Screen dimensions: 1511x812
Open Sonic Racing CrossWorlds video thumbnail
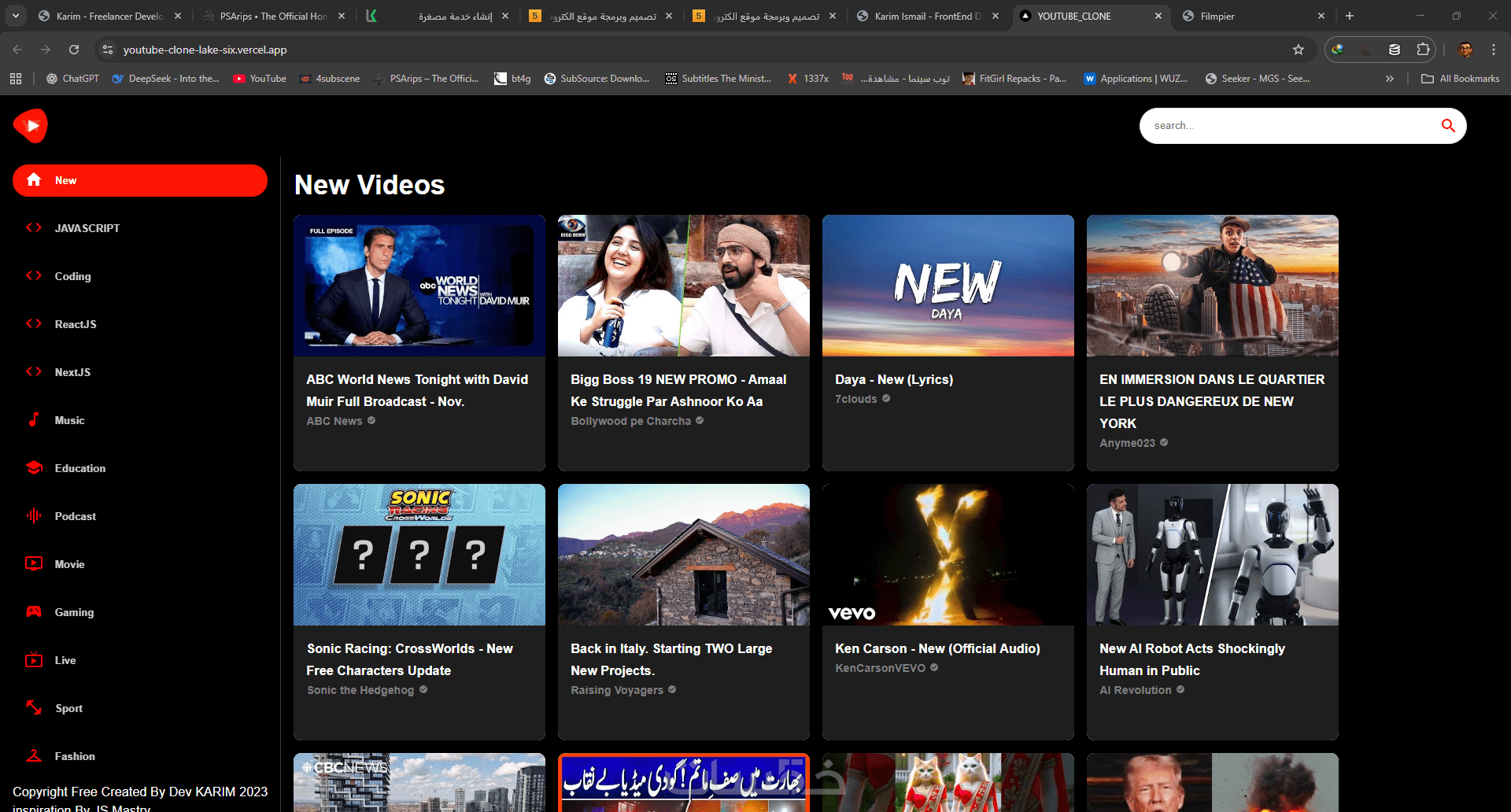tap(419, 555)
